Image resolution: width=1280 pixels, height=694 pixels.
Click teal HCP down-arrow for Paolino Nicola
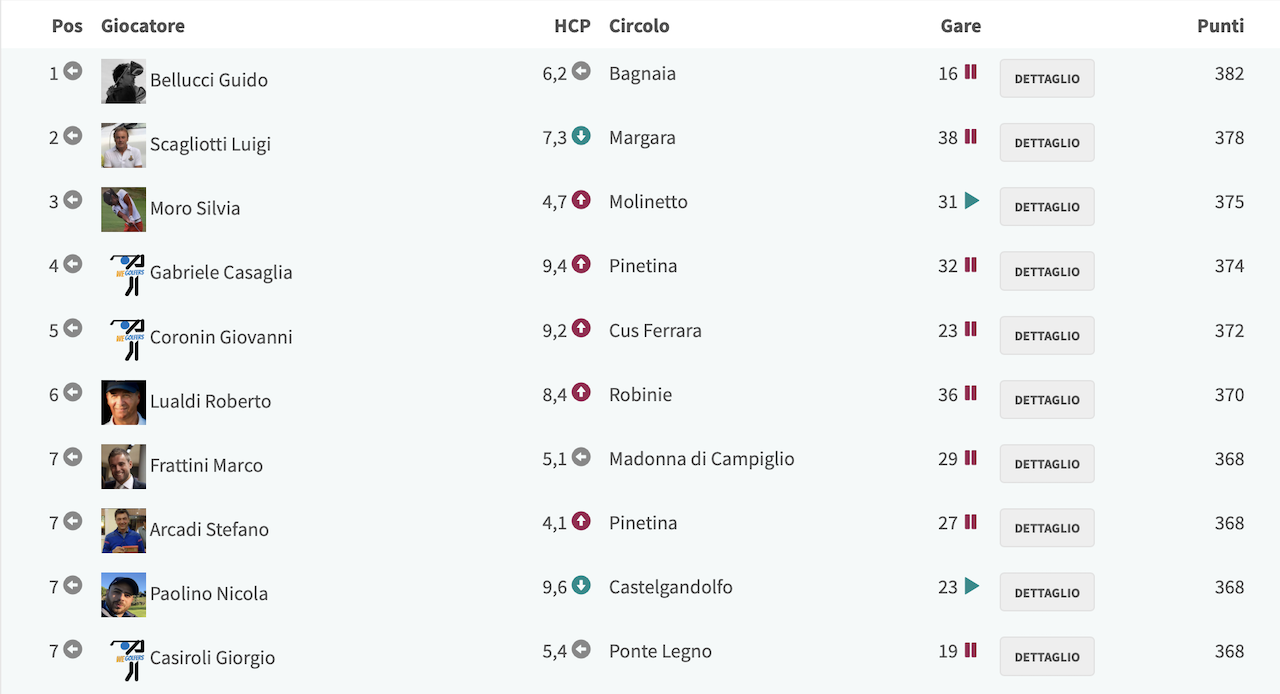(x=581, y=585)
